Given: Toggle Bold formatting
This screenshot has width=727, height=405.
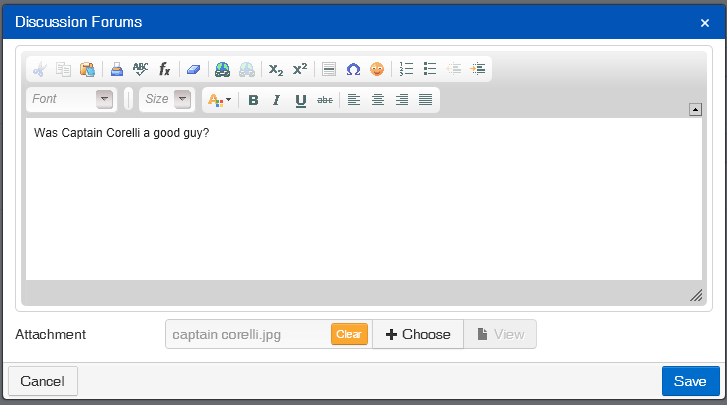Looking at the screenshot, I should click(253, 100).
